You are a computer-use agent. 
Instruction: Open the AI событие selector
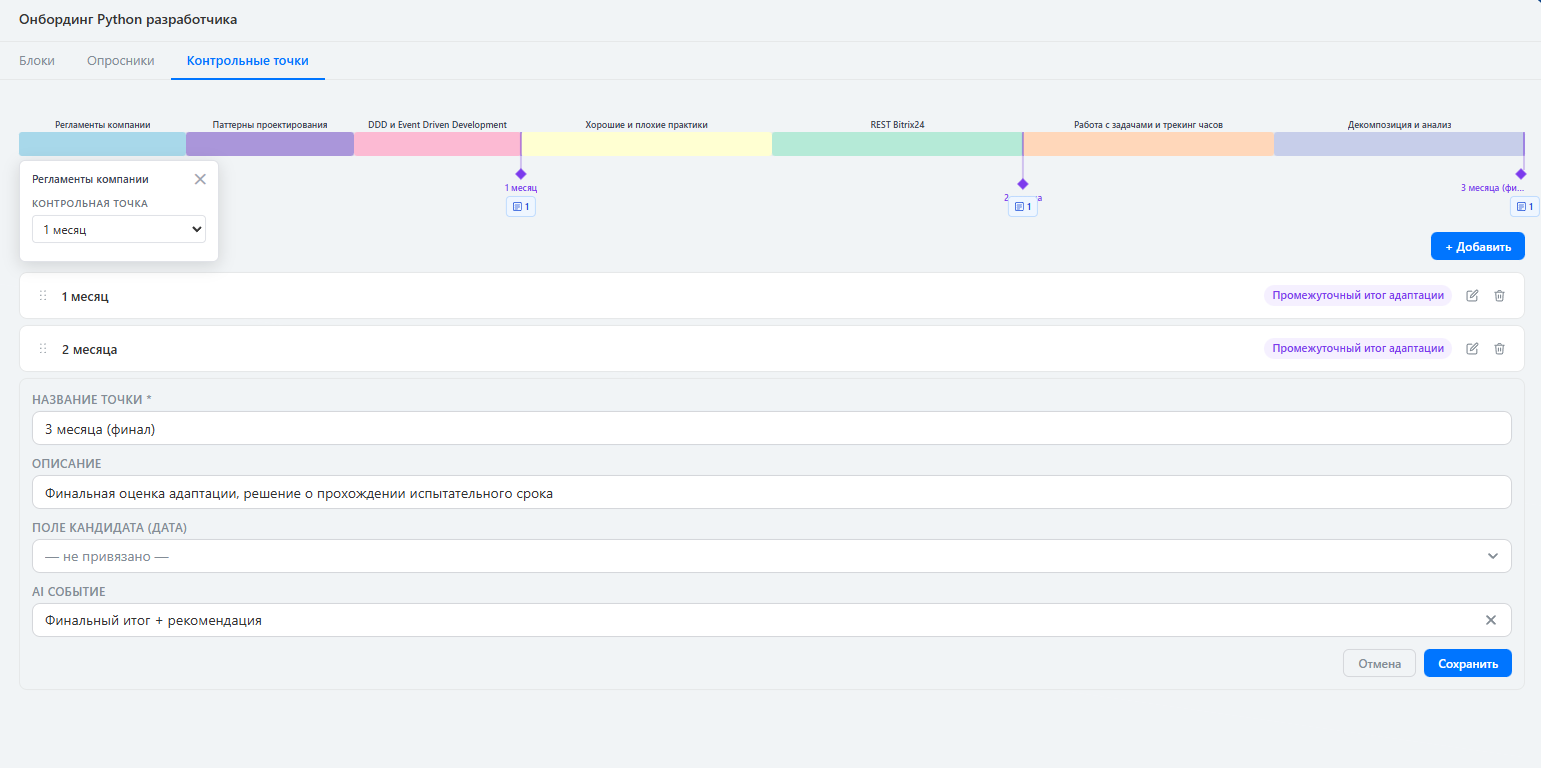click(x=750, y=620)
